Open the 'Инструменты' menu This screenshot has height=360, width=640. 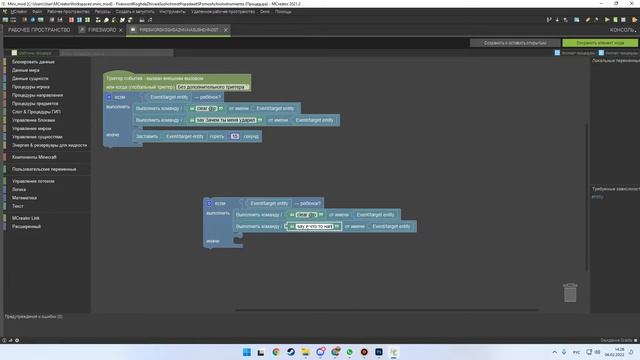(x=172, y=11)
